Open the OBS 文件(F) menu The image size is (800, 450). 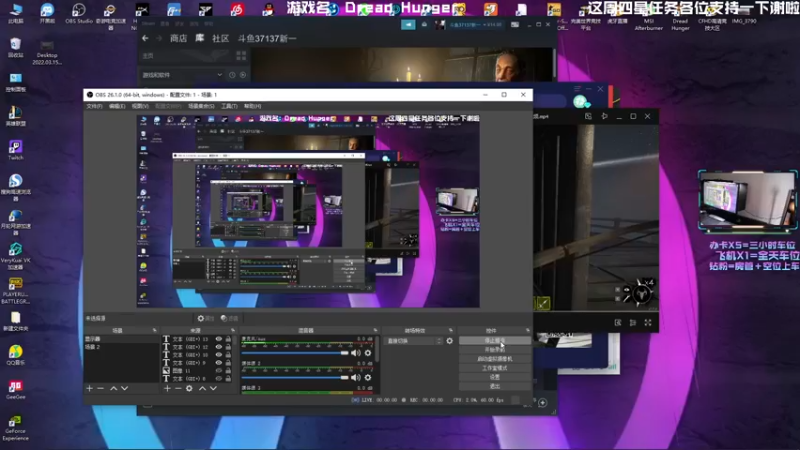(x=94, y=106)
